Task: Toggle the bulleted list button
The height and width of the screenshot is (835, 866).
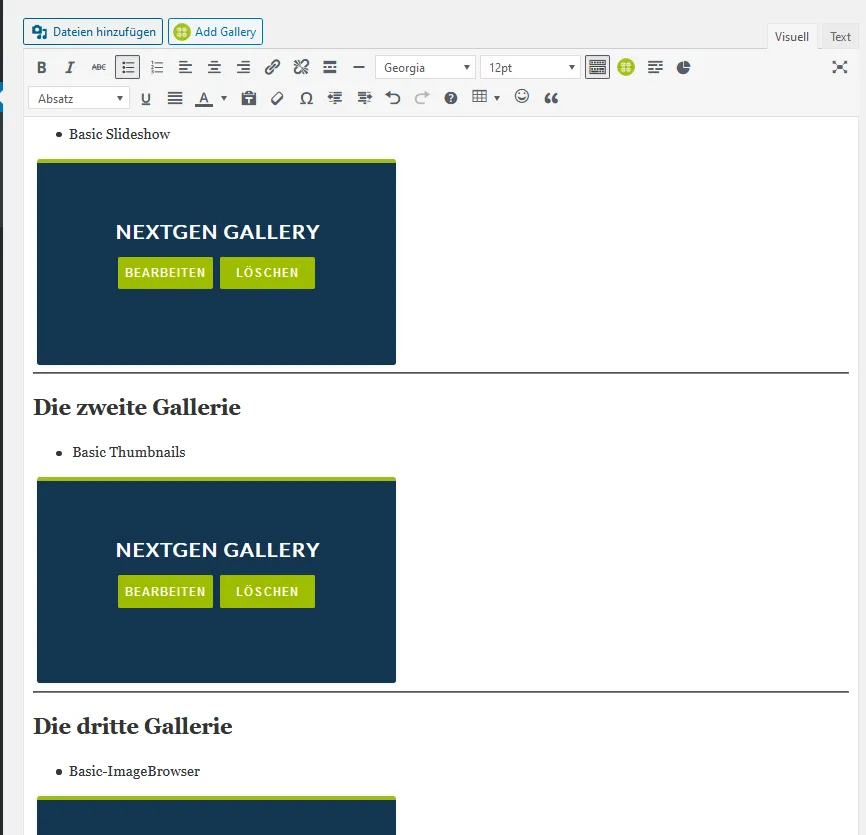Action: click(128, 67)
